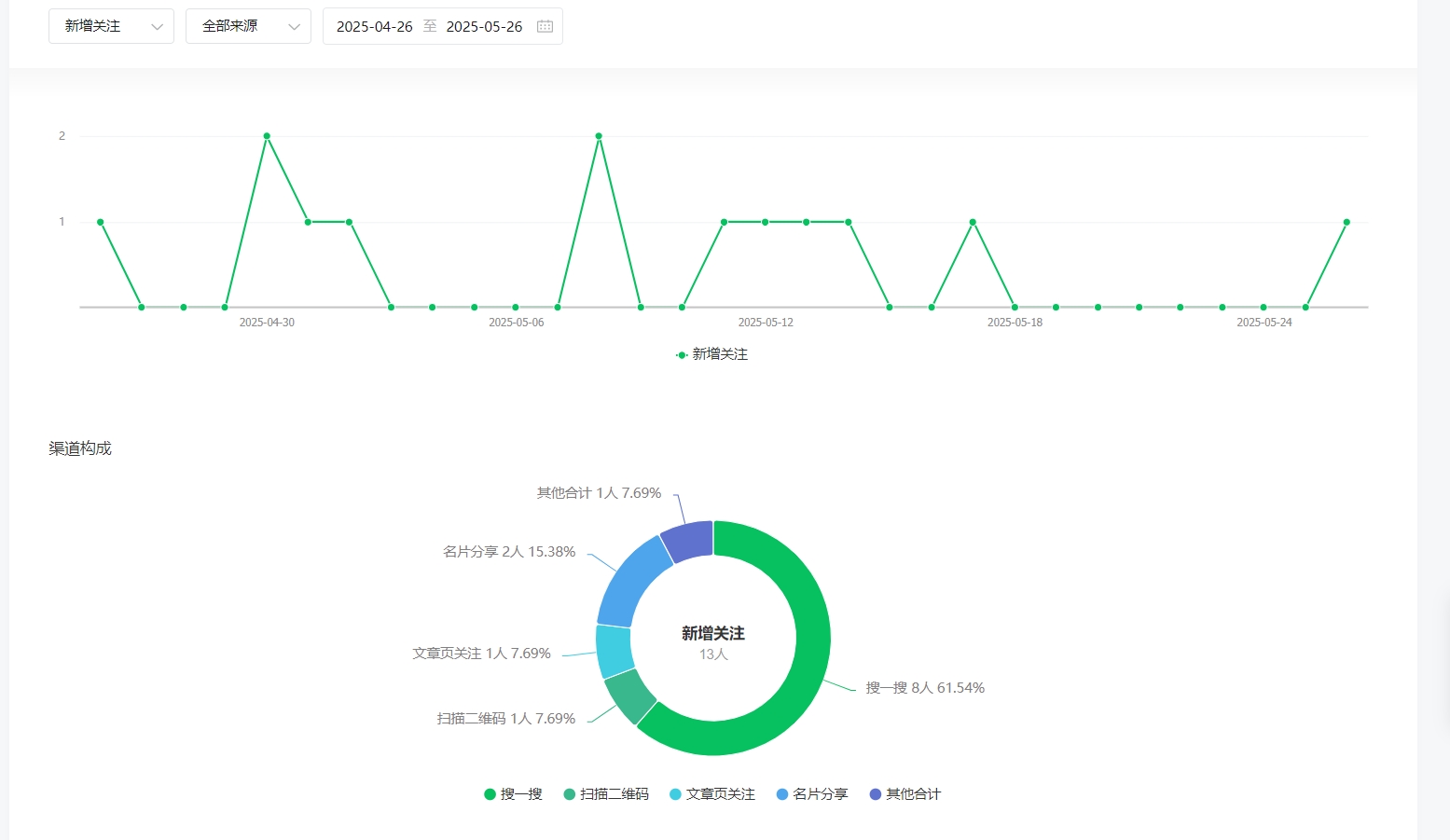The image size is (1450, 840).
Task: Click the start date 2025-04-26 field
Action: [x=374, y=26]
